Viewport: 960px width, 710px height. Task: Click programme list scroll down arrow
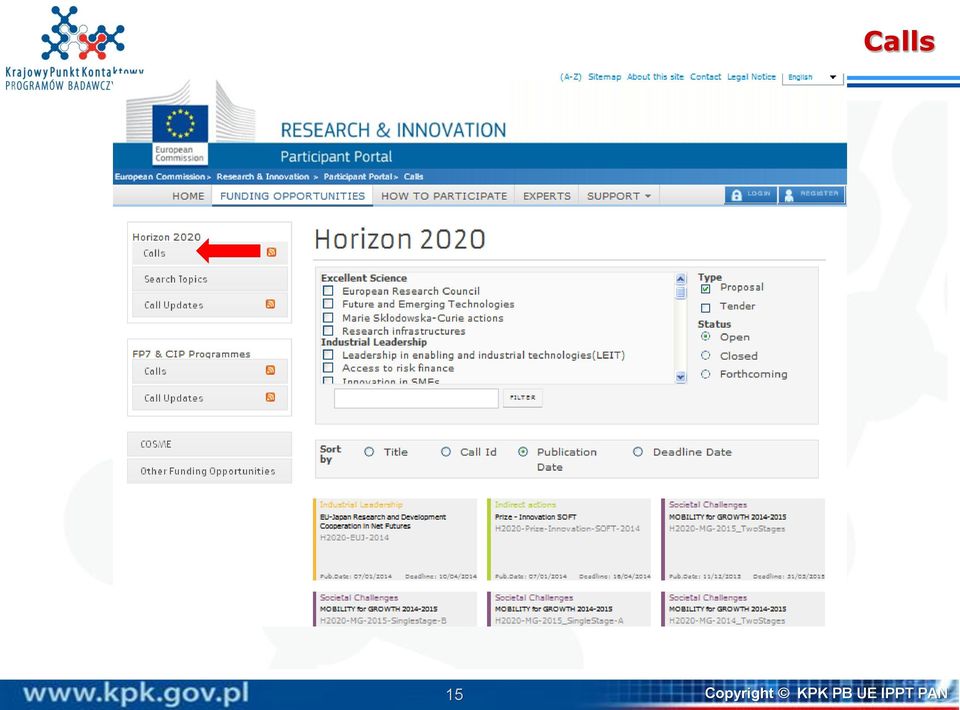pyautogui.click(x=681, y=377)
